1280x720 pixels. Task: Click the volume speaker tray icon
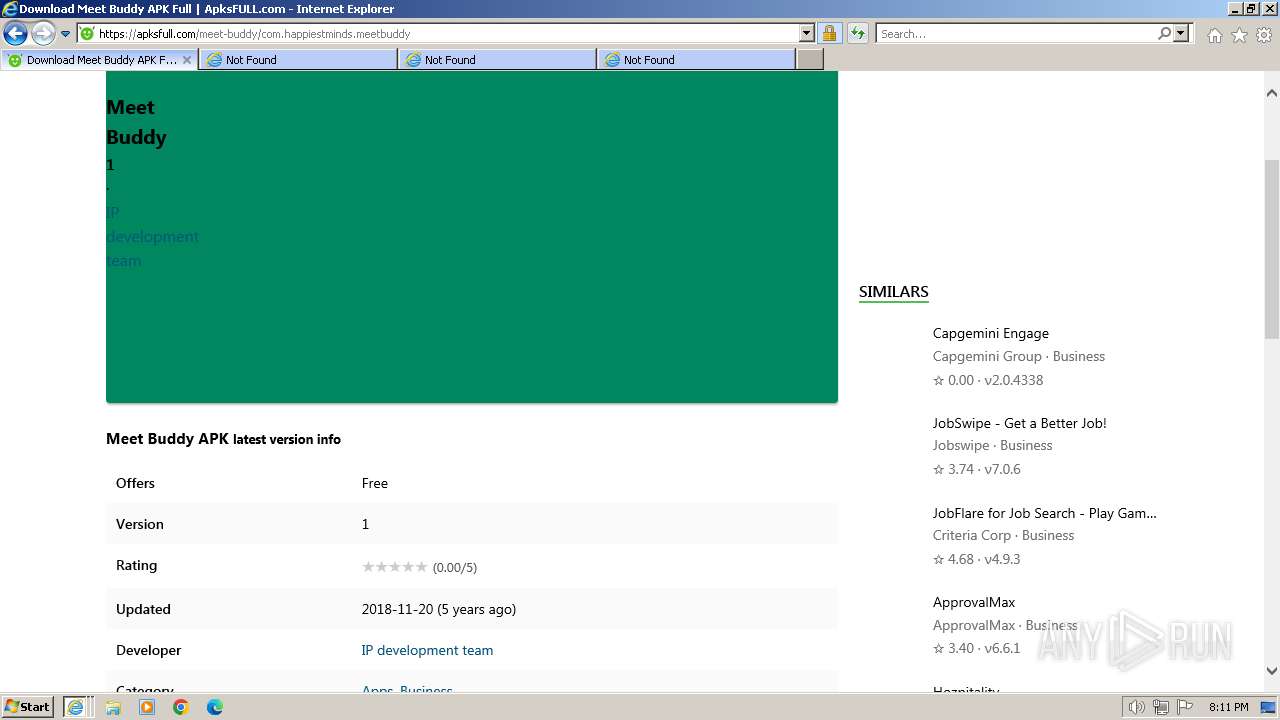tap(1137, 707)
